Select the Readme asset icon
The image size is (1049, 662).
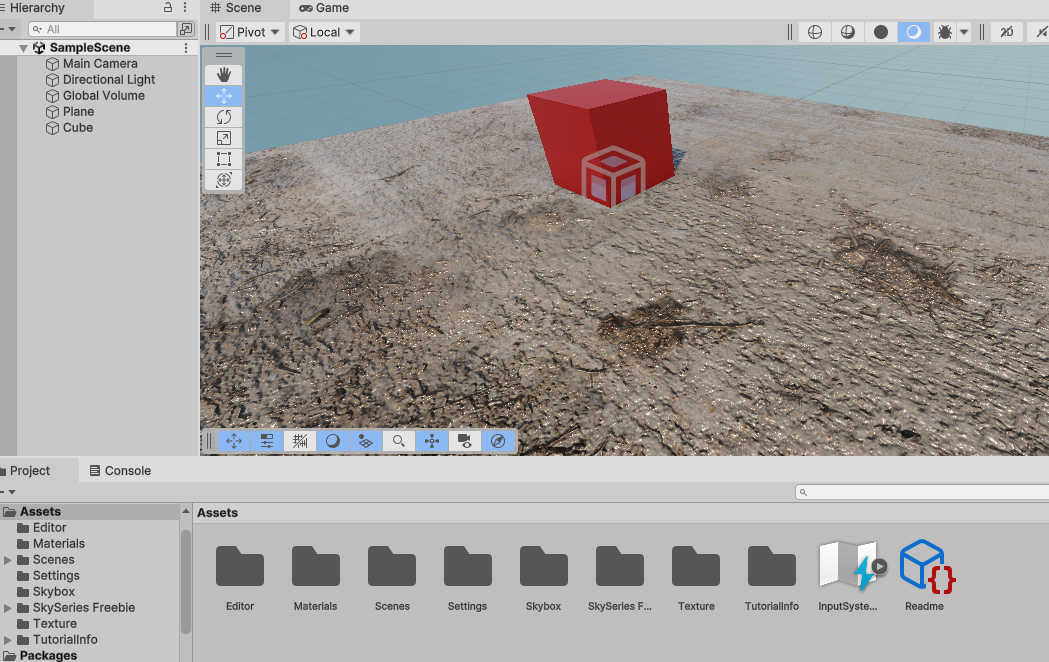(x=927, y=566)
